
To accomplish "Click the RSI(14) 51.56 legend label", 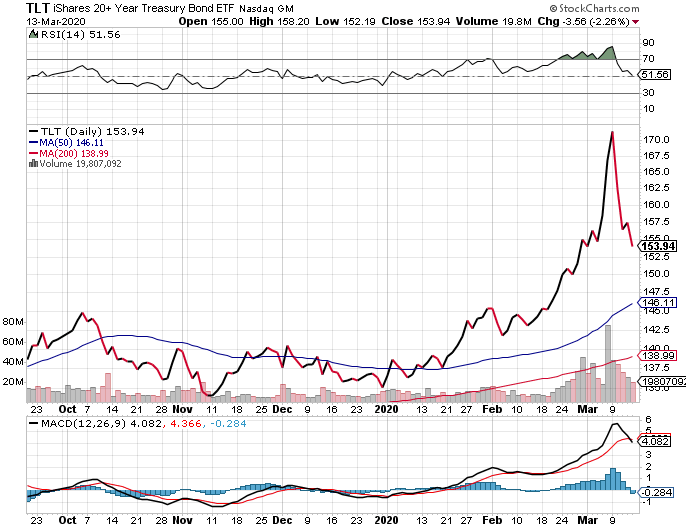I will pyautogui.click(x=80, y=34).
